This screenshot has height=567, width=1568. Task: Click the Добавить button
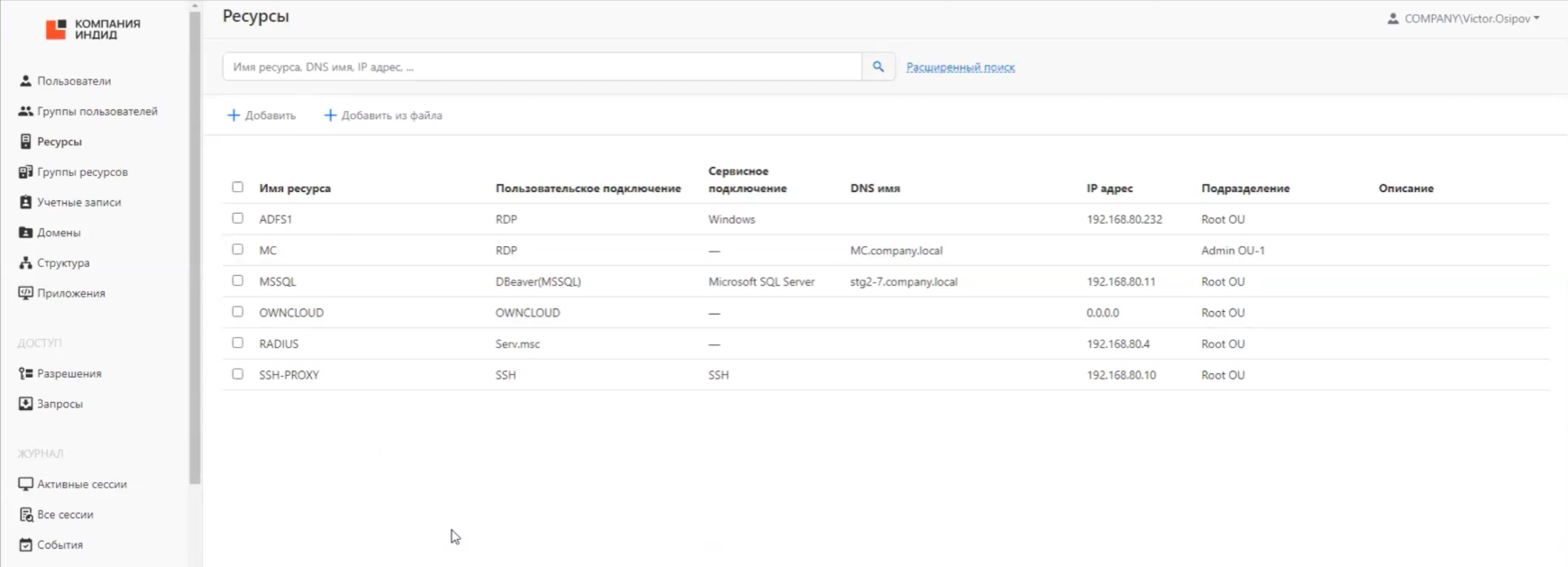click(261, 115)
